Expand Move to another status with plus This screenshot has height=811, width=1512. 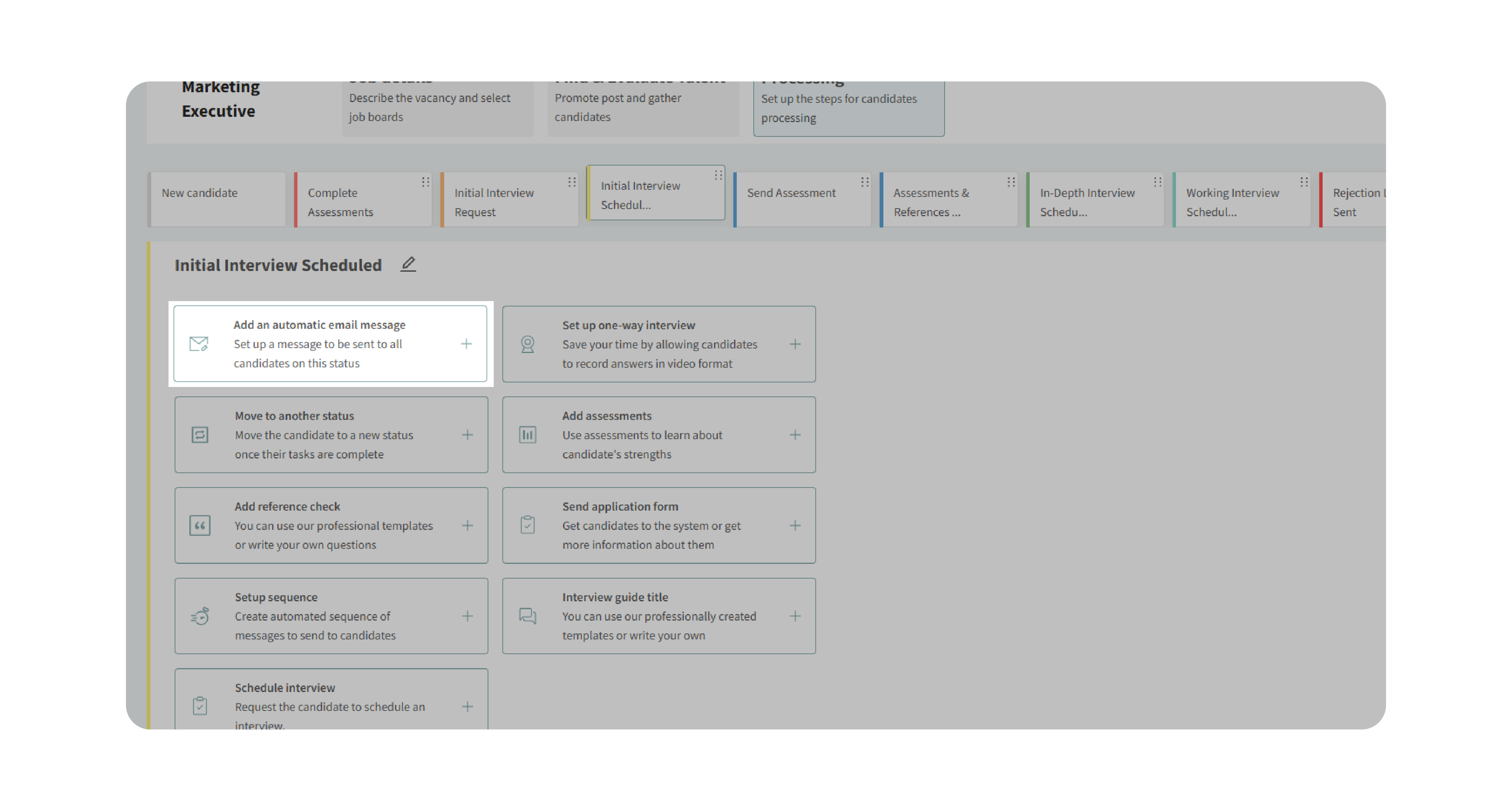(467, 435)
